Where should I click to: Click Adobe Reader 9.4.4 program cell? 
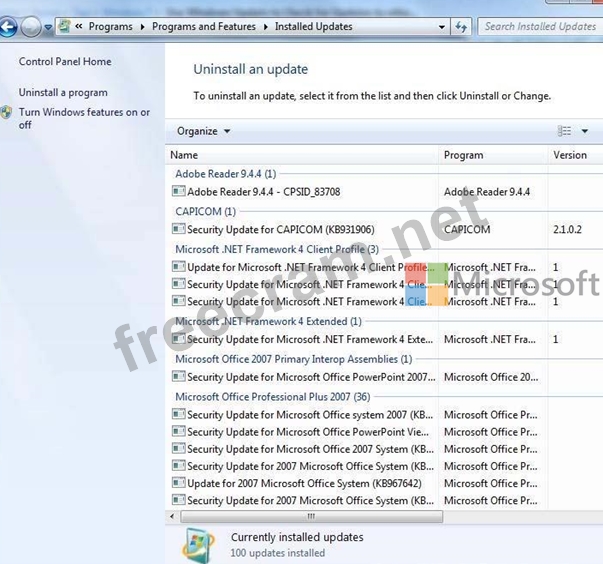tap(487, 191)
